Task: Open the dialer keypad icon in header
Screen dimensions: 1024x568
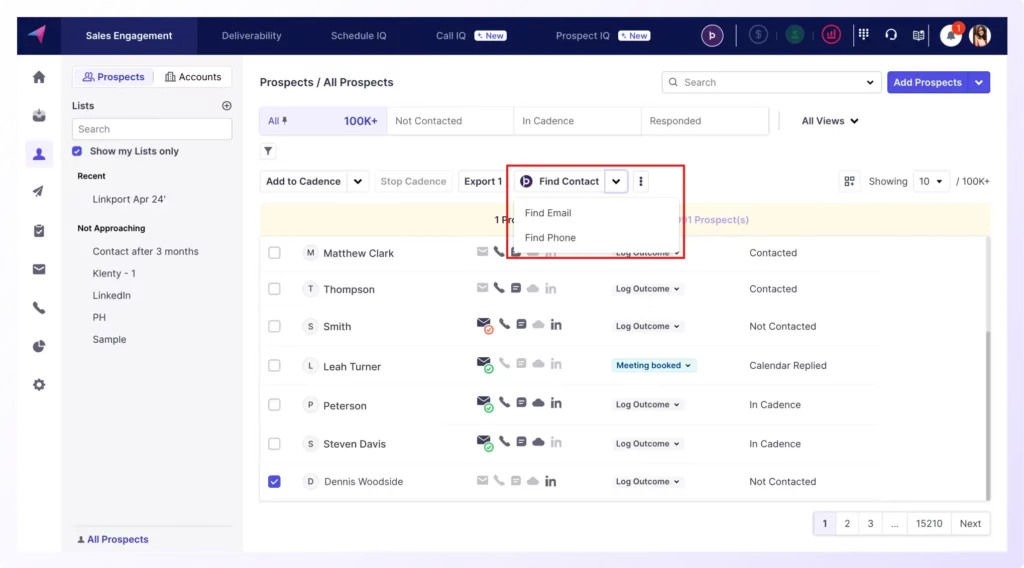Action: coord(863,35)
